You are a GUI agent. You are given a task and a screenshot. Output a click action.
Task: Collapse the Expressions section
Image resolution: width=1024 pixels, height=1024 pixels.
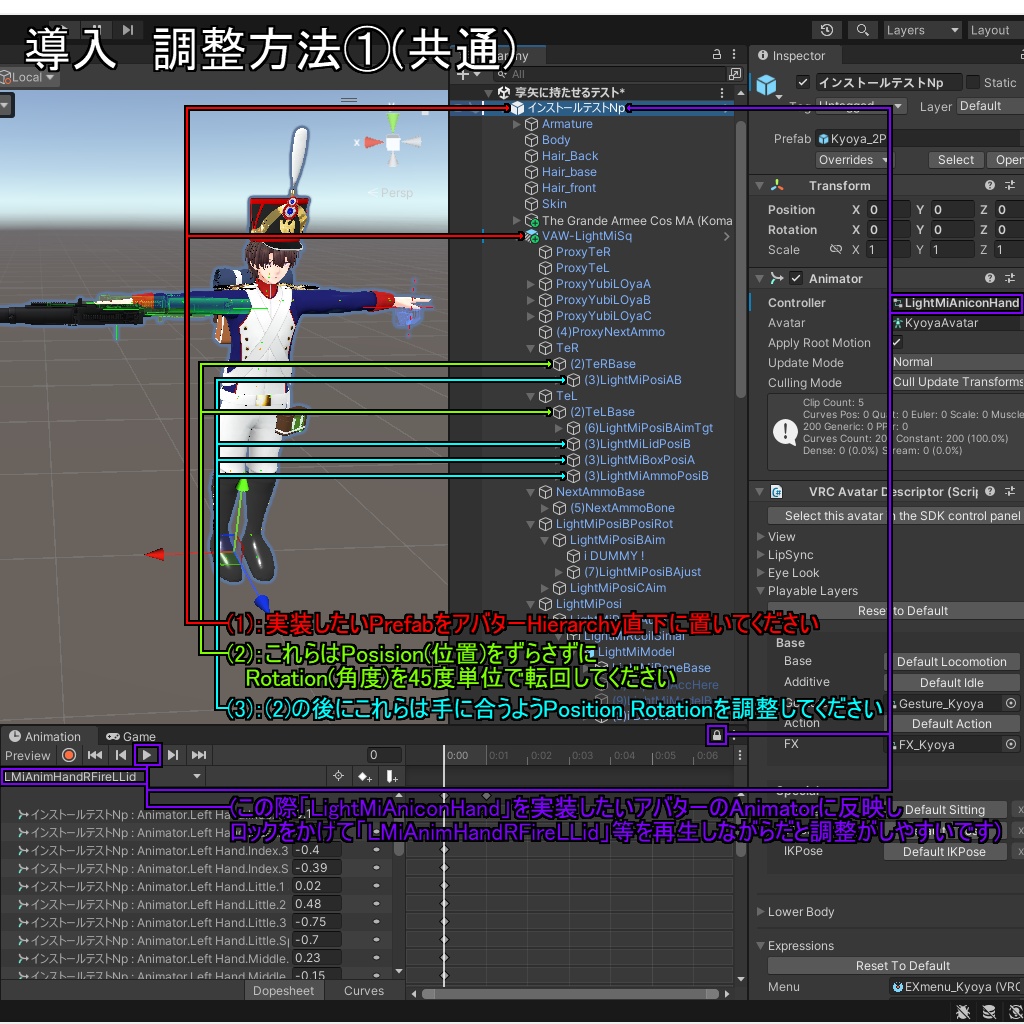point(760,946)
